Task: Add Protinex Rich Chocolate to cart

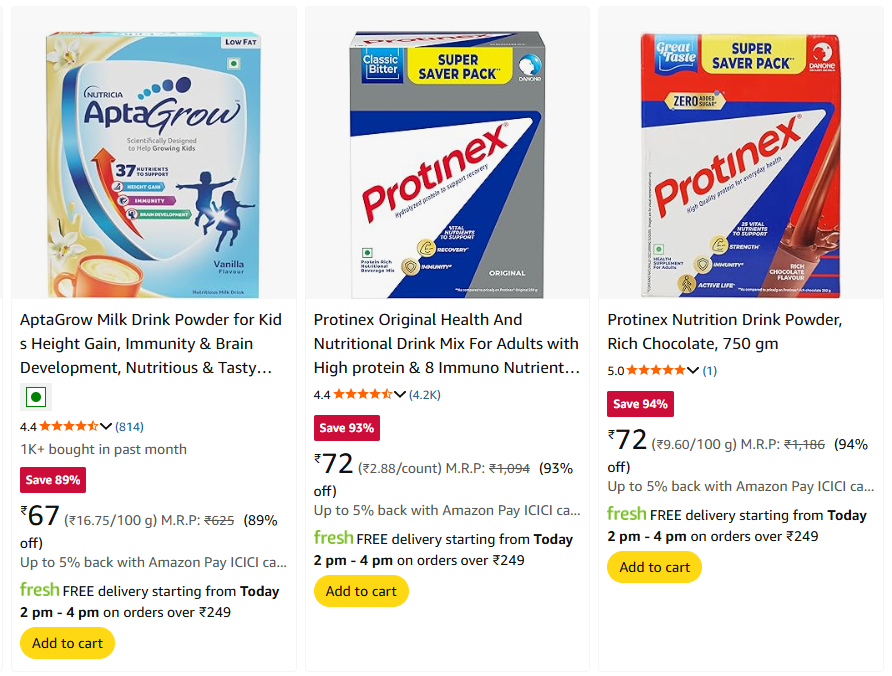Action: [654, 567]
